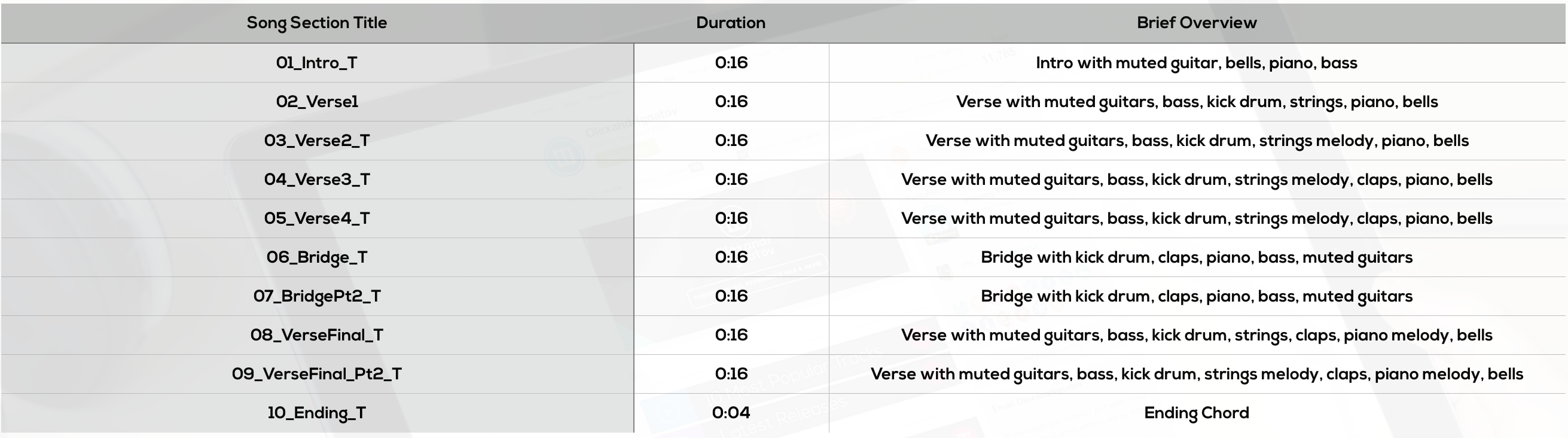
Task: Click the Duration column header
Action: 730,23
